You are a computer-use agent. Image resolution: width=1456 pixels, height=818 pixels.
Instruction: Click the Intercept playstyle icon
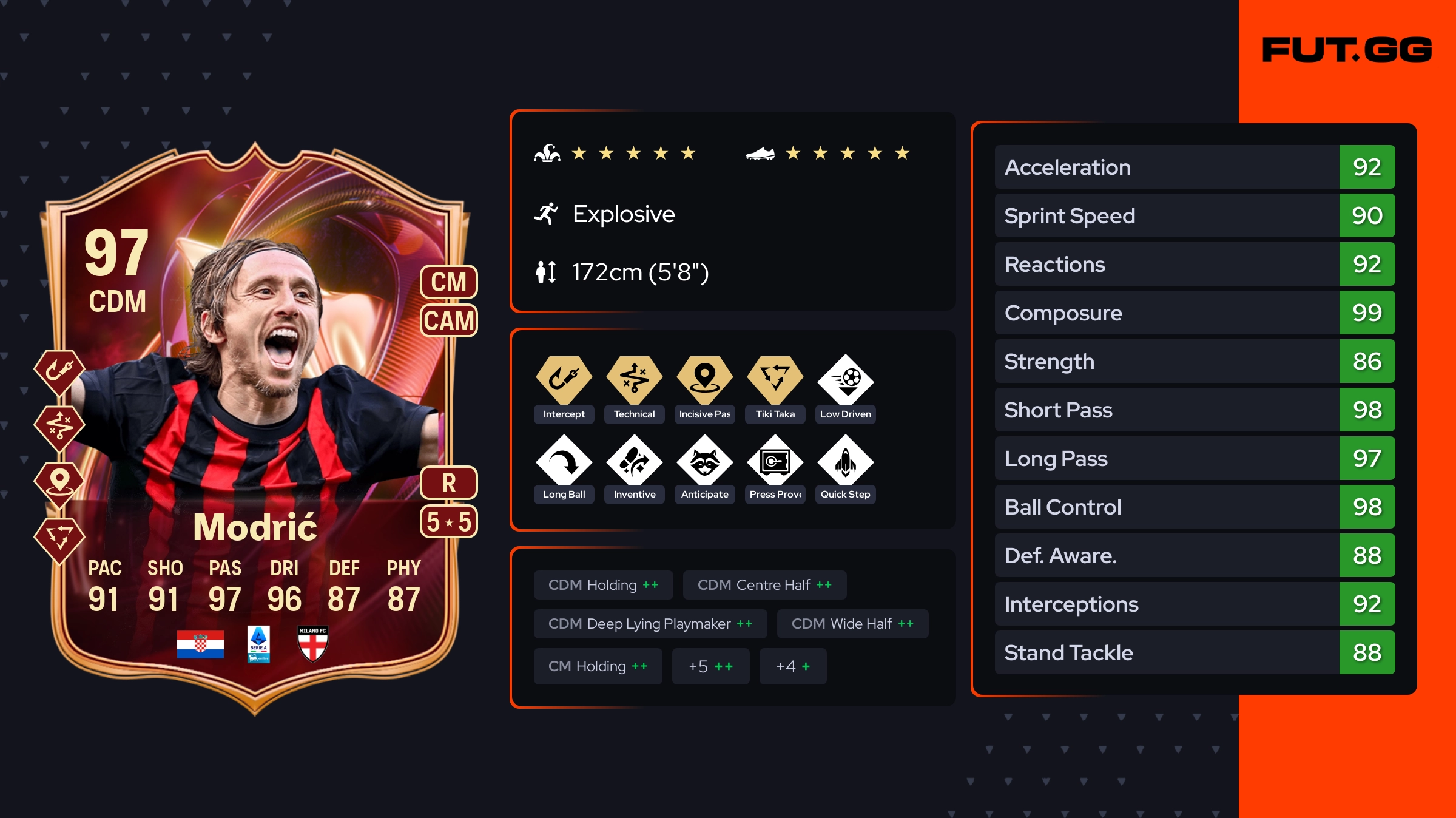(x=564, y=380)
